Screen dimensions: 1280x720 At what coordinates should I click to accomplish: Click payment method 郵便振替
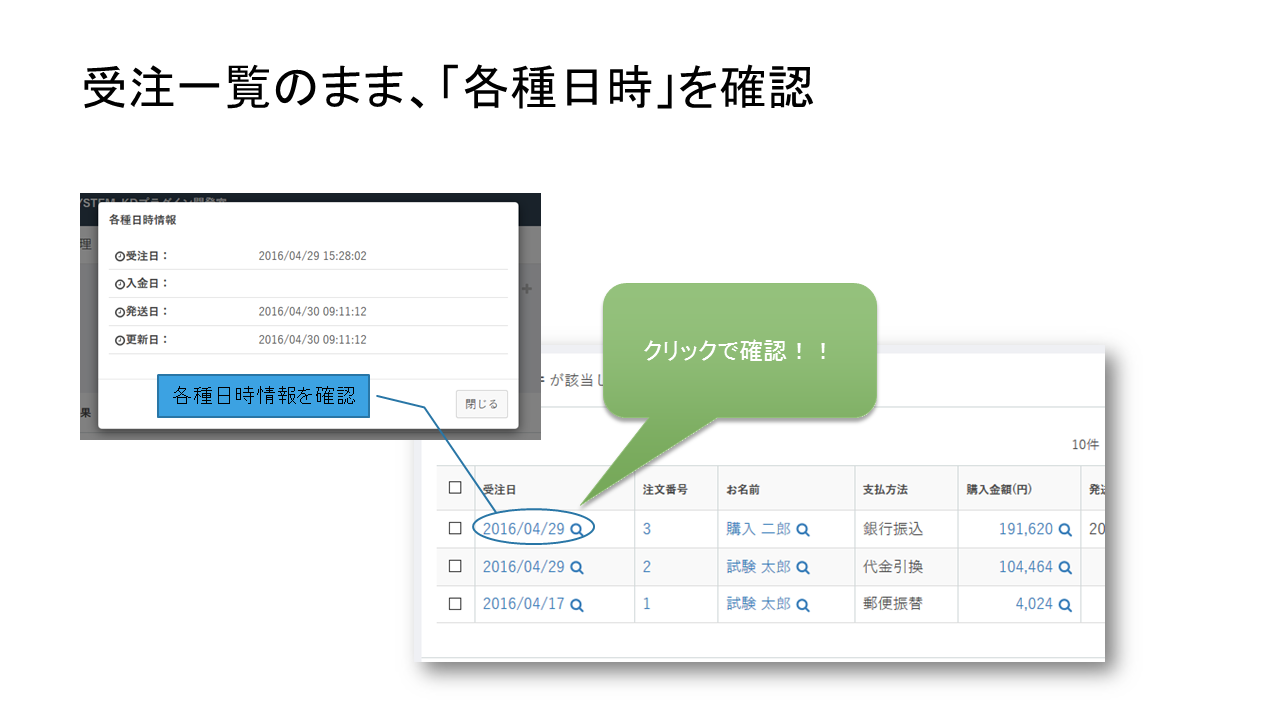tap(893, 604)
